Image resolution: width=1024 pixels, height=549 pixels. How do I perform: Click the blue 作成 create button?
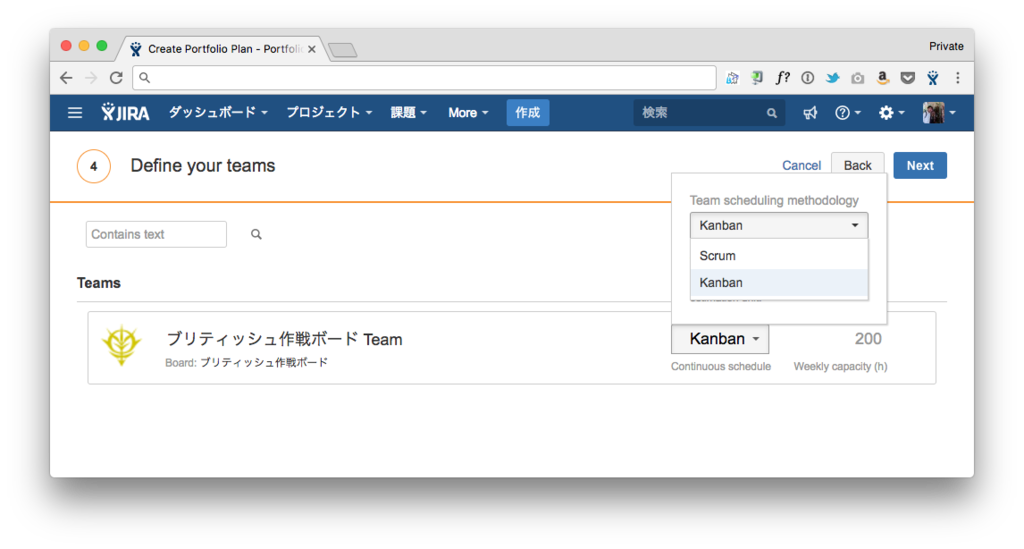pyautogui.click(x=528, y=113)
